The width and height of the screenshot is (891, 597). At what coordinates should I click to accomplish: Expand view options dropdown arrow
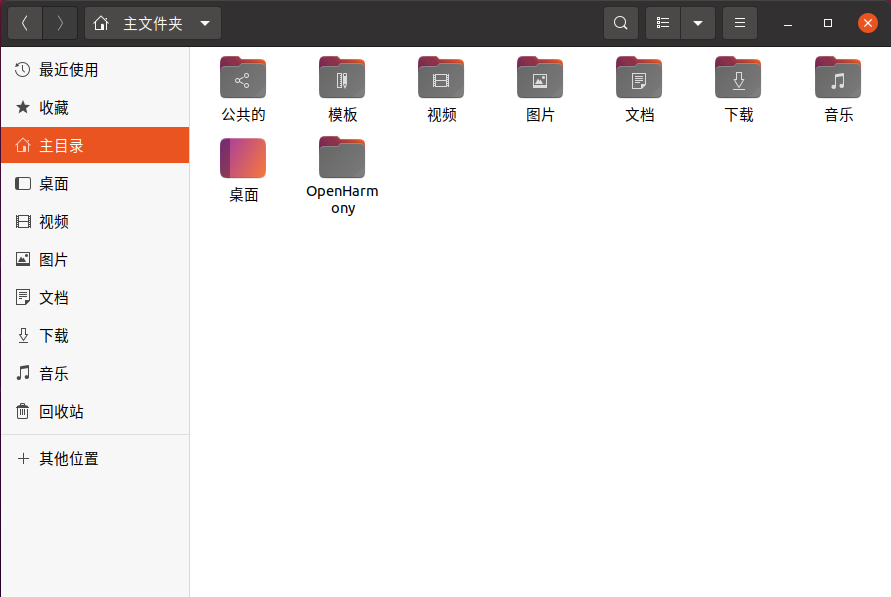698,23
